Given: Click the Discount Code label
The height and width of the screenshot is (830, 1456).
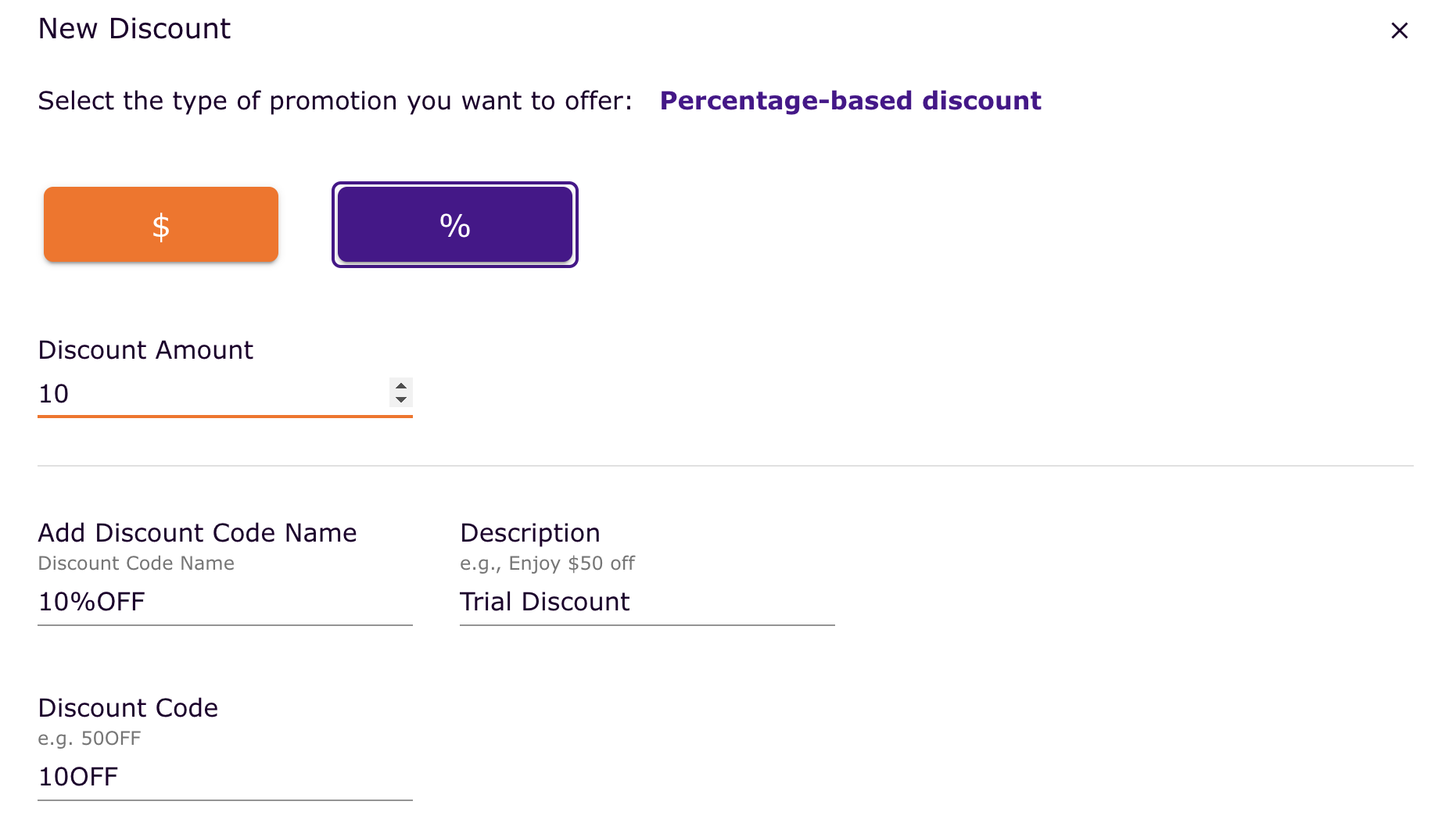Looking at the screenshot, I should pos(128,708).
